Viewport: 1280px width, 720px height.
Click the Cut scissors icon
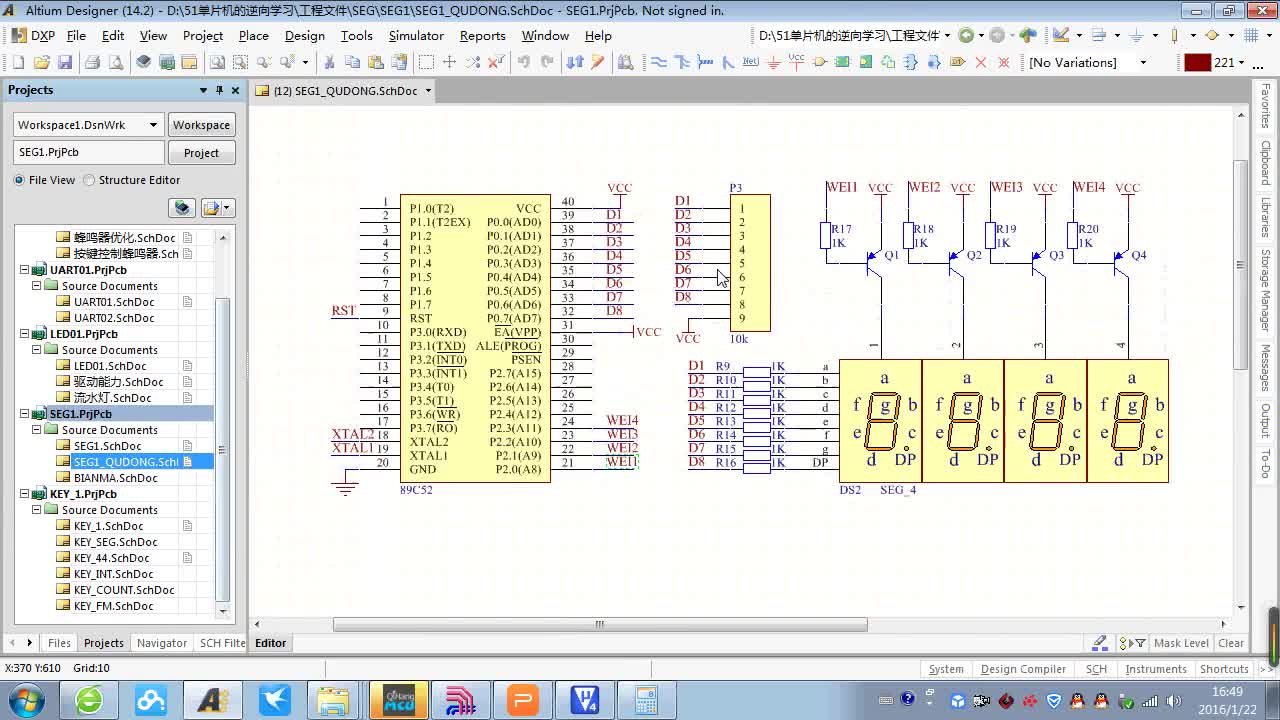(329, 62)
